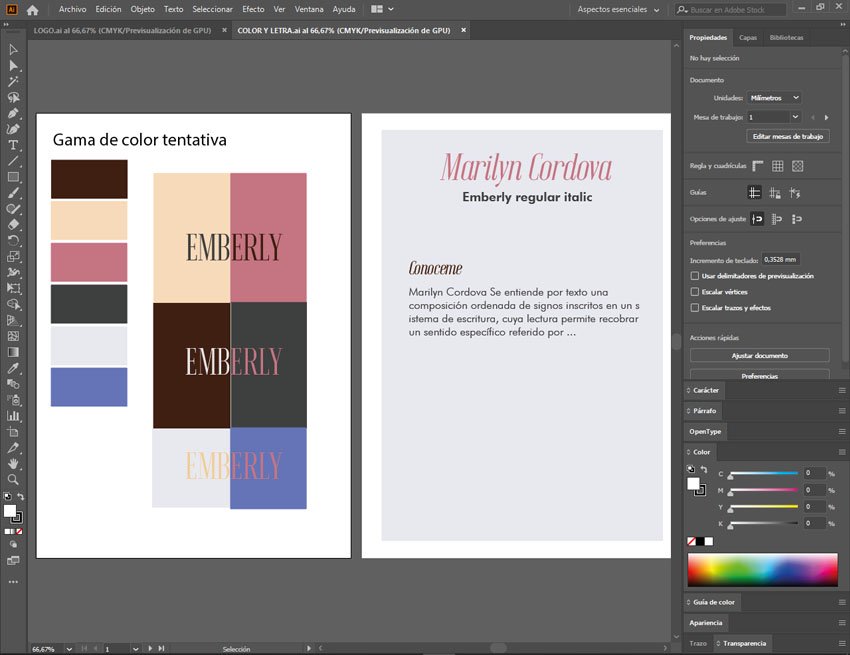Show the grid using the grid icon
Screen dimensions: 850x655
(x=777, y=166)
